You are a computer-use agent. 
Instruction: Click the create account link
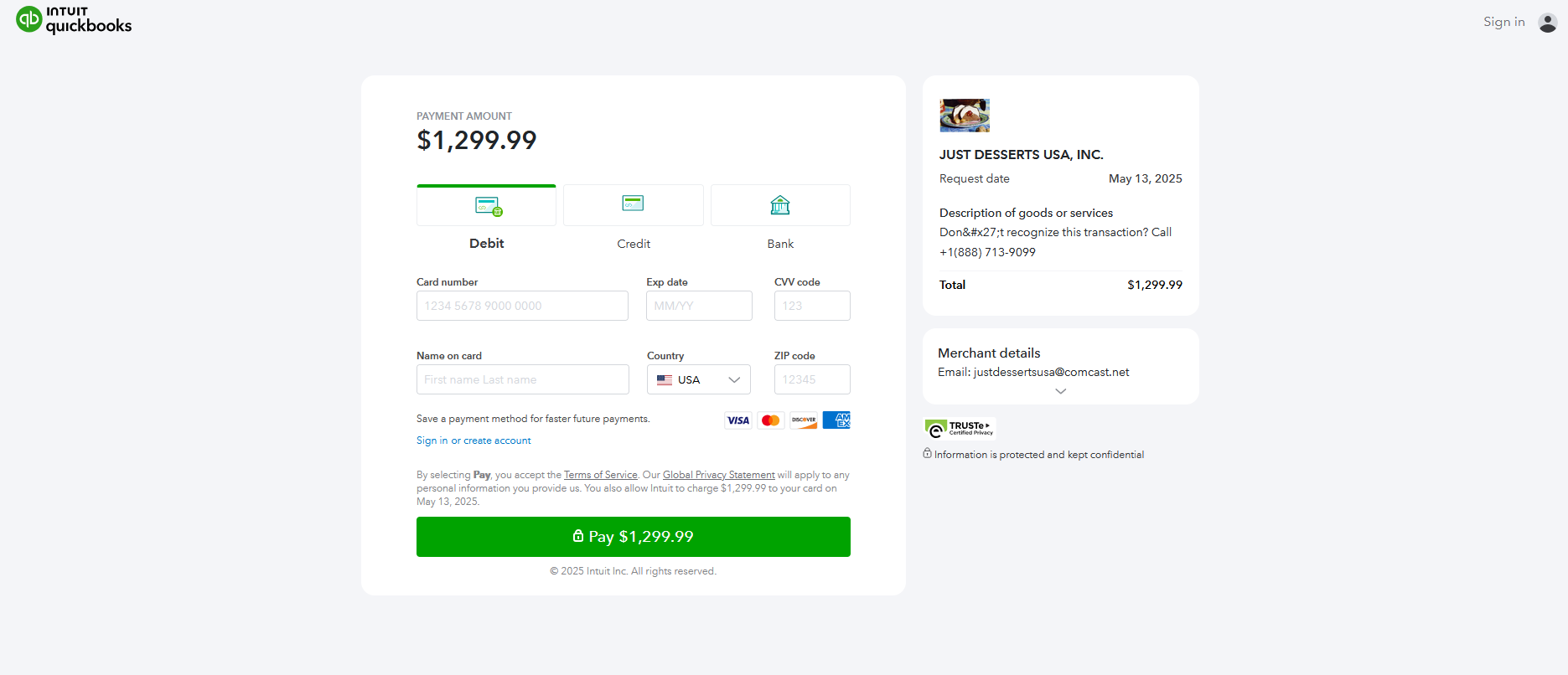coord(497,440)
